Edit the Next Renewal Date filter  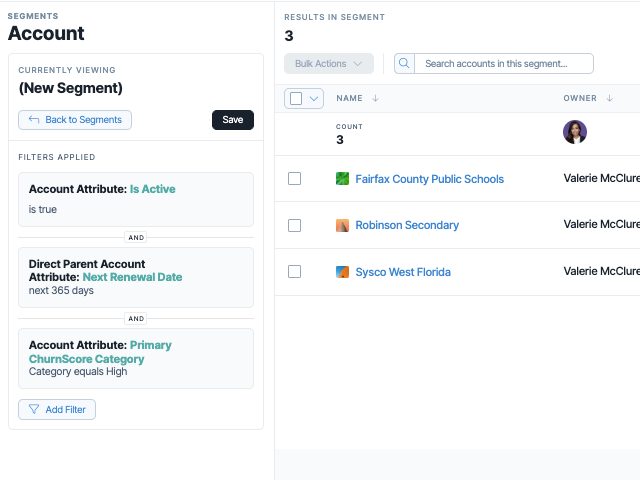click(x=136, y=277)
